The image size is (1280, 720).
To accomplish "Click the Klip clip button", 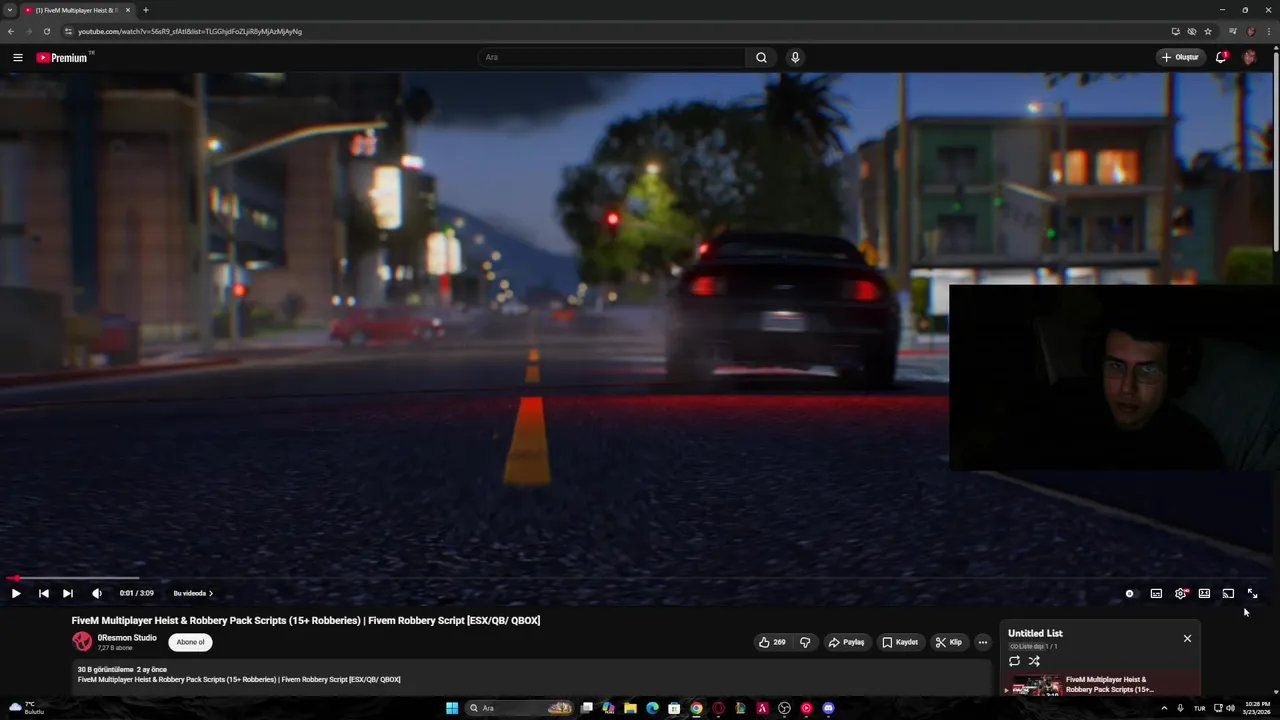I will pos(948,642).
